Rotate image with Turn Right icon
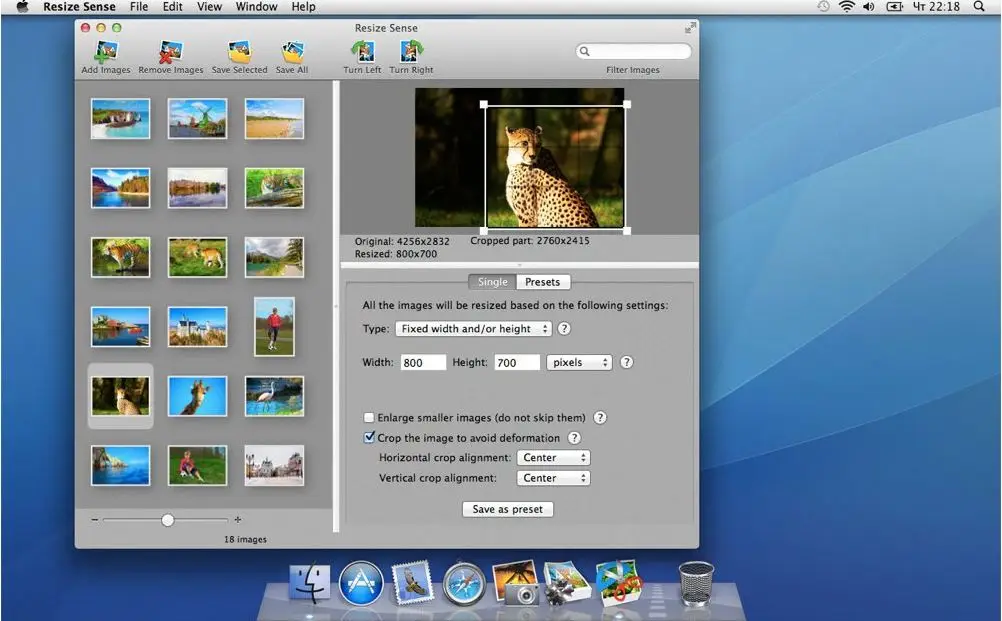The image size is (1002, 621). [x=412, y=52]
